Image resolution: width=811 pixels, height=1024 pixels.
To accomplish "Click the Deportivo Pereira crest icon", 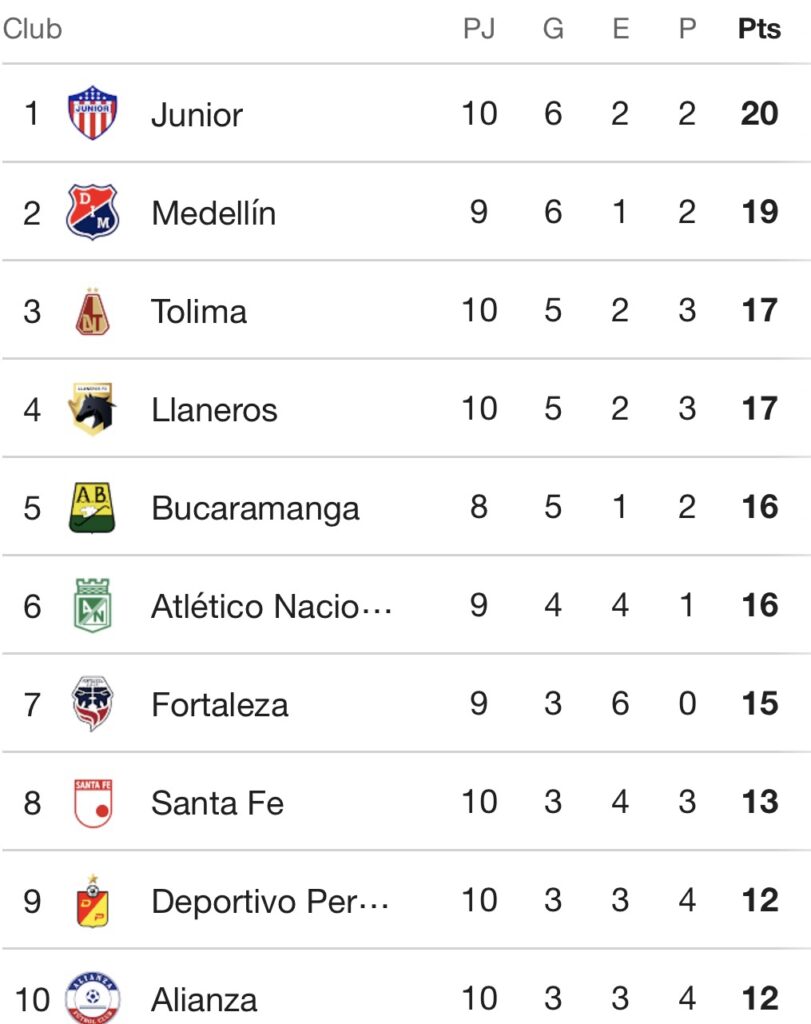I will [92, 900].
